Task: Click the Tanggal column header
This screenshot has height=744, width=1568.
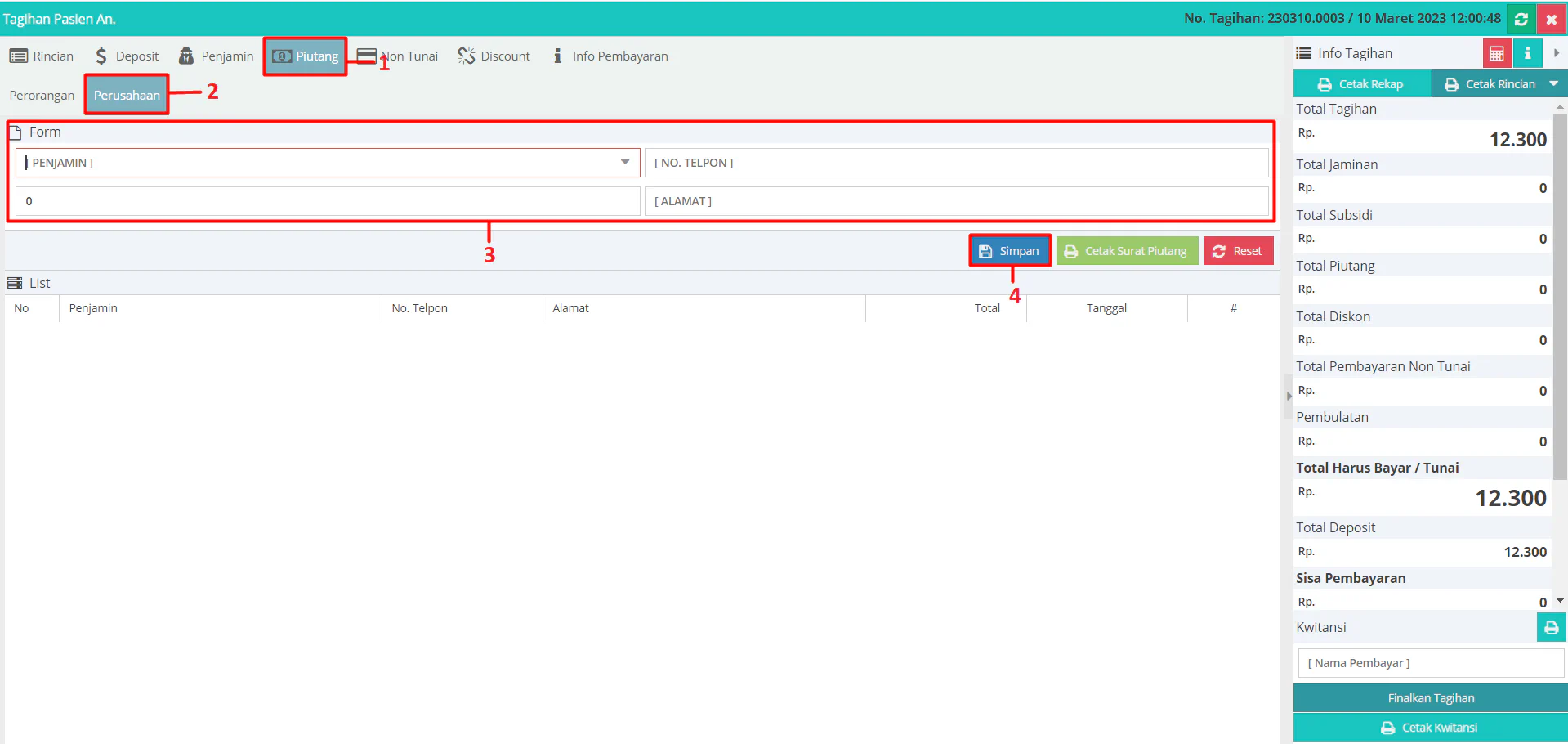Action: [1106, 308]
